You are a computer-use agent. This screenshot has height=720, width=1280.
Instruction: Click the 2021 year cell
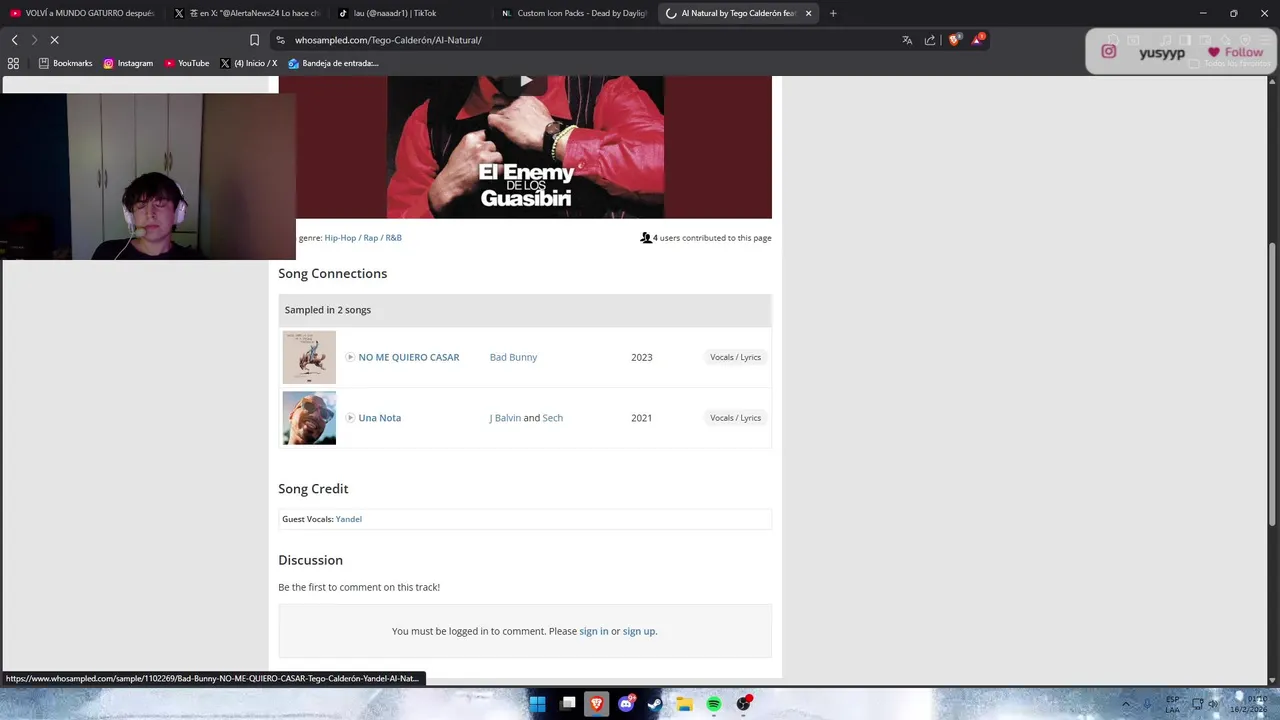pyautogui.click(x=641, y=418)
